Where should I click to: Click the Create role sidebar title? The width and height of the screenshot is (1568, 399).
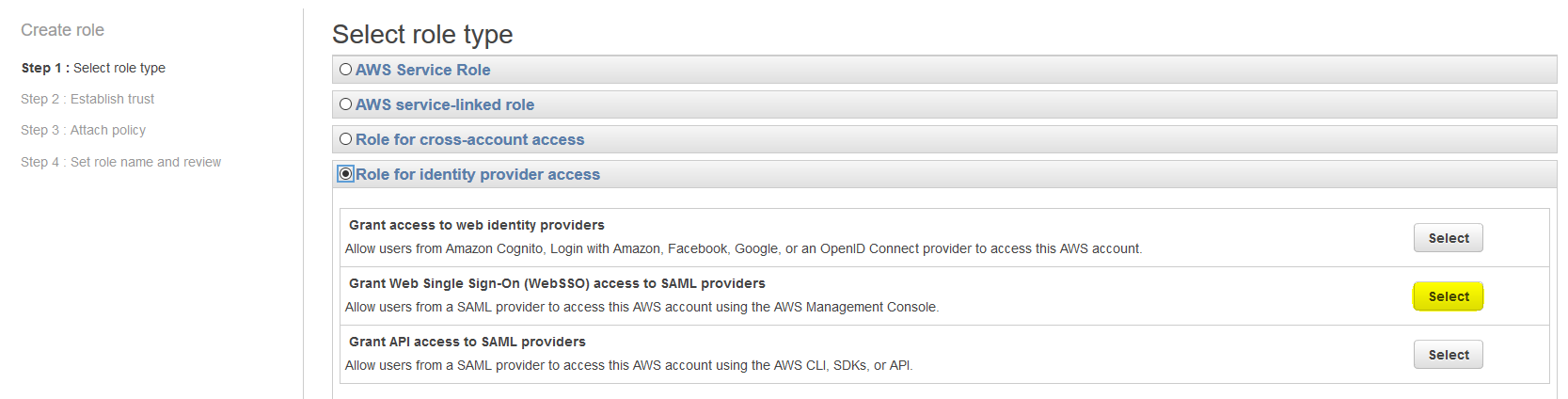coord(62,30)
